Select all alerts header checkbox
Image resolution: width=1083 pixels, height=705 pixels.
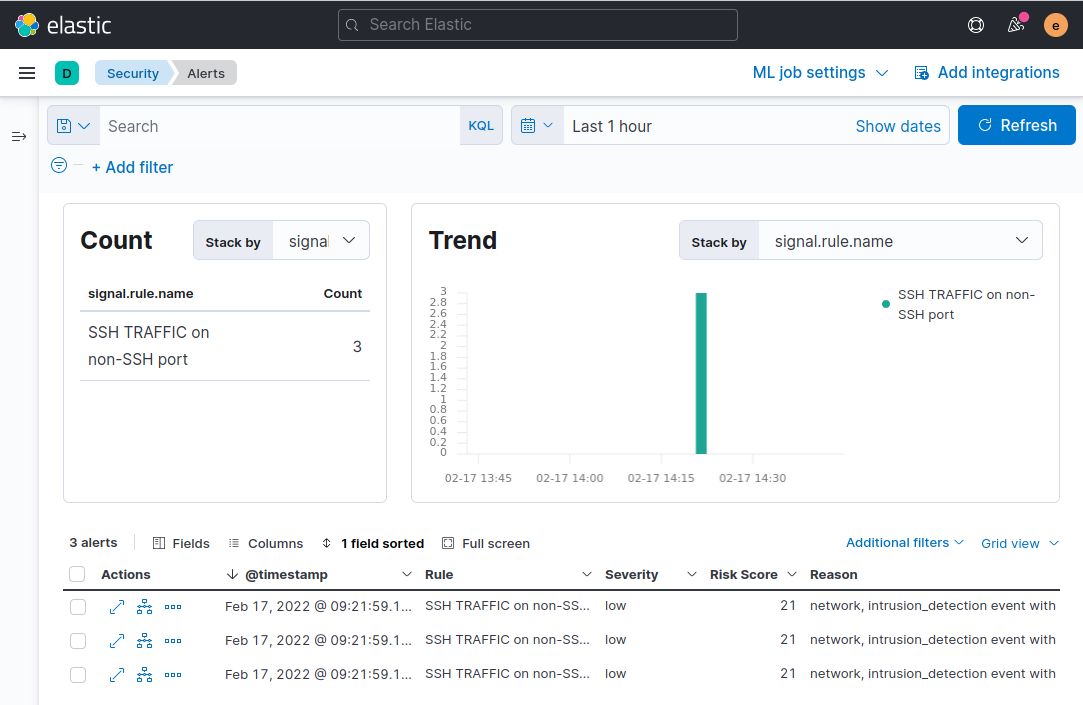77,574
